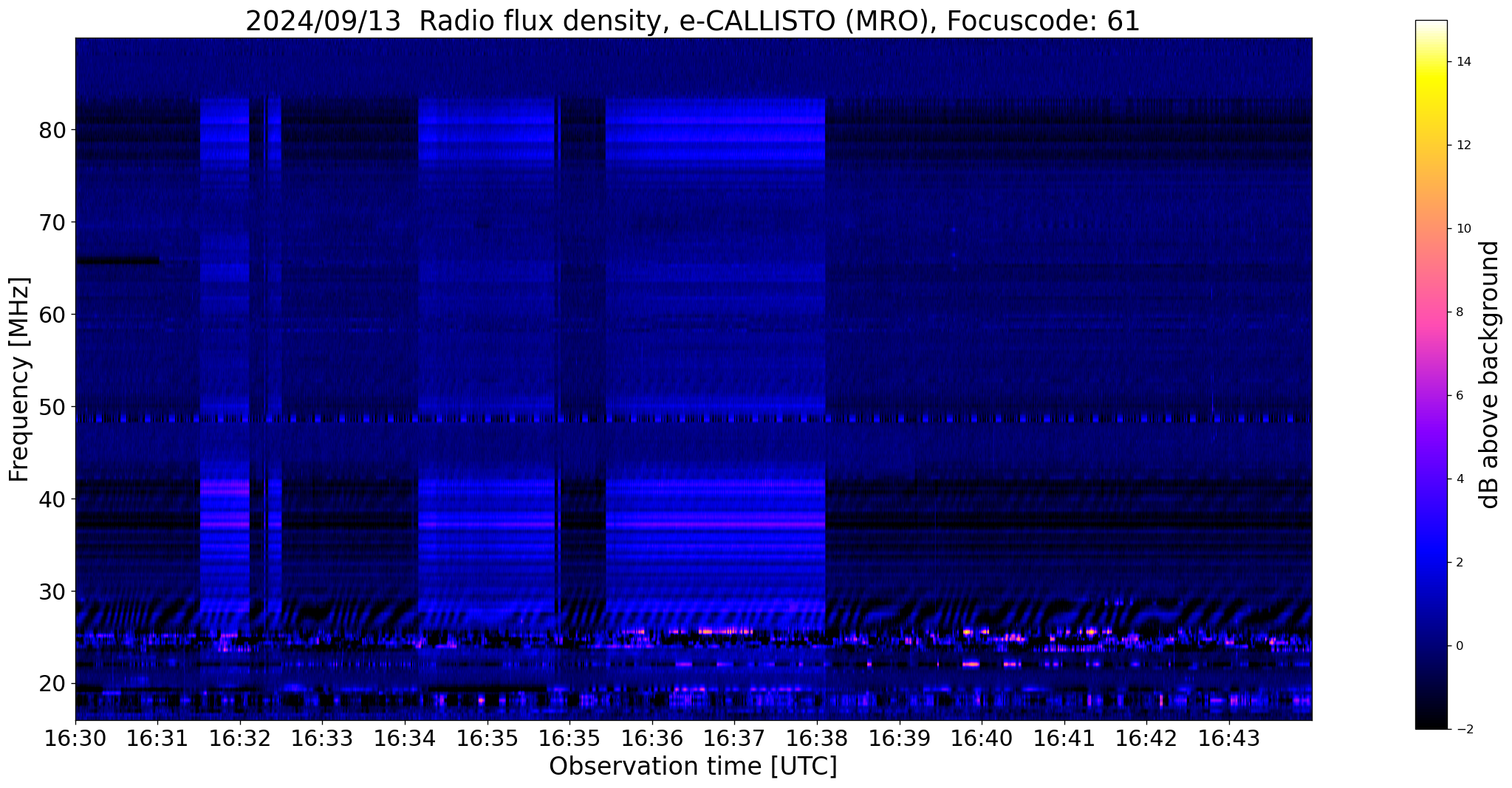Click the spectrogram plot area
This screenshot has width=1512, height=788.
point(694,379)
